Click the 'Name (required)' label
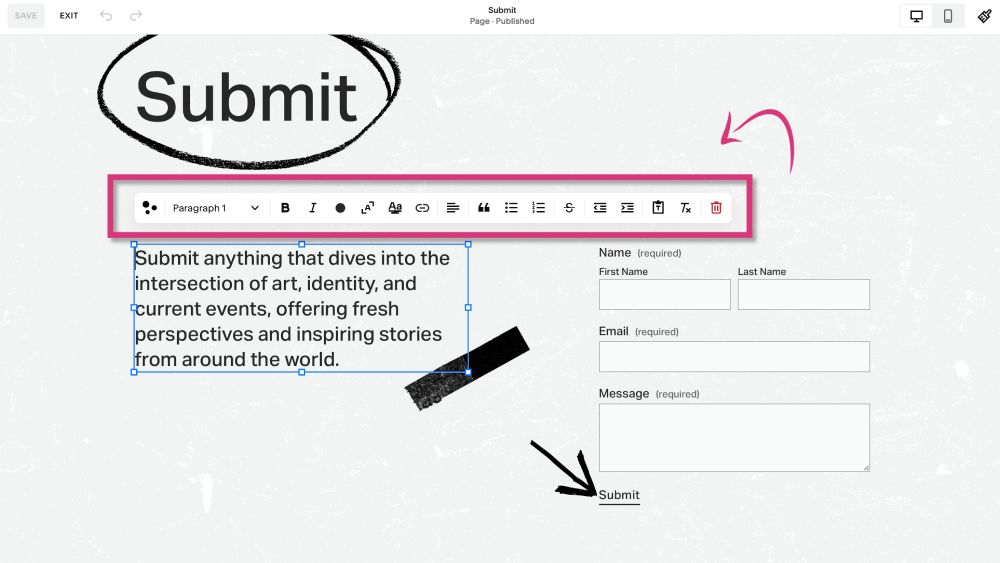The width and height of the screenshot is (1000, 563). tap(640, 252)
